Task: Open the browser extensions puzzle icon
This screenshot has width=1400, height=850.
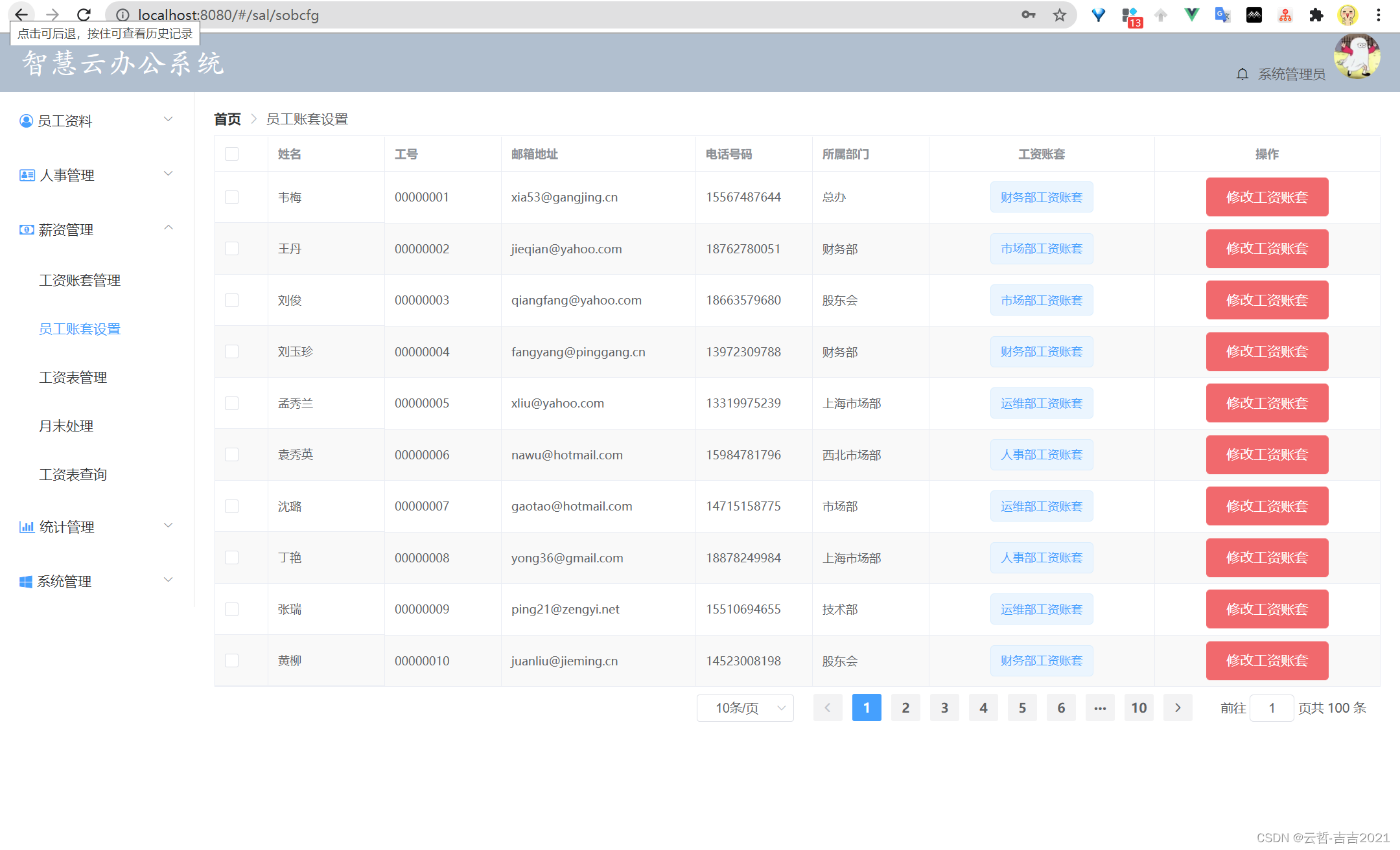Action: pyautogui.click(x=1316, y=15)
